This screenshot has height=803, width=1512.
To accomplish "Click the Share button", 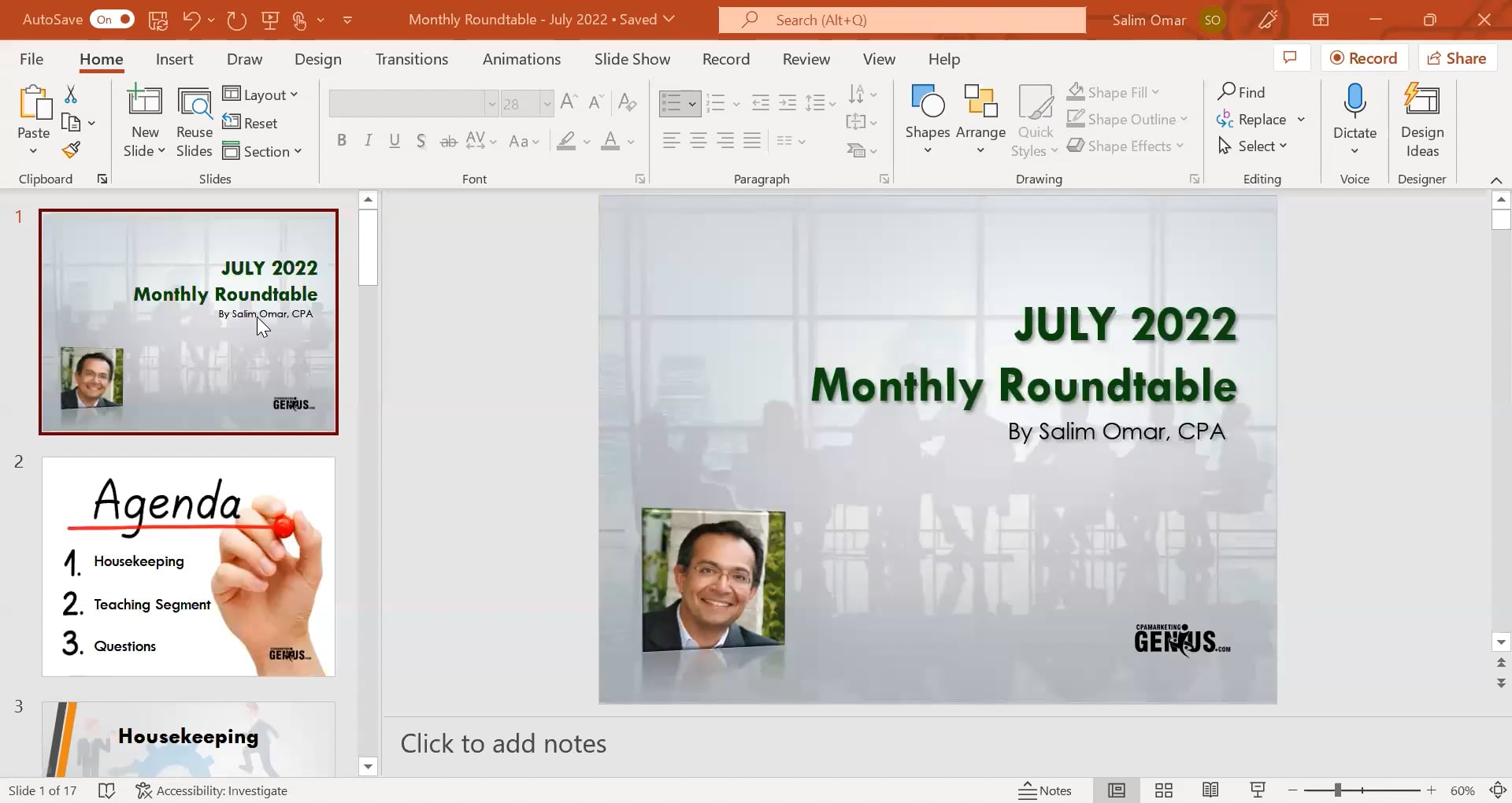I will click(1456, 57).
